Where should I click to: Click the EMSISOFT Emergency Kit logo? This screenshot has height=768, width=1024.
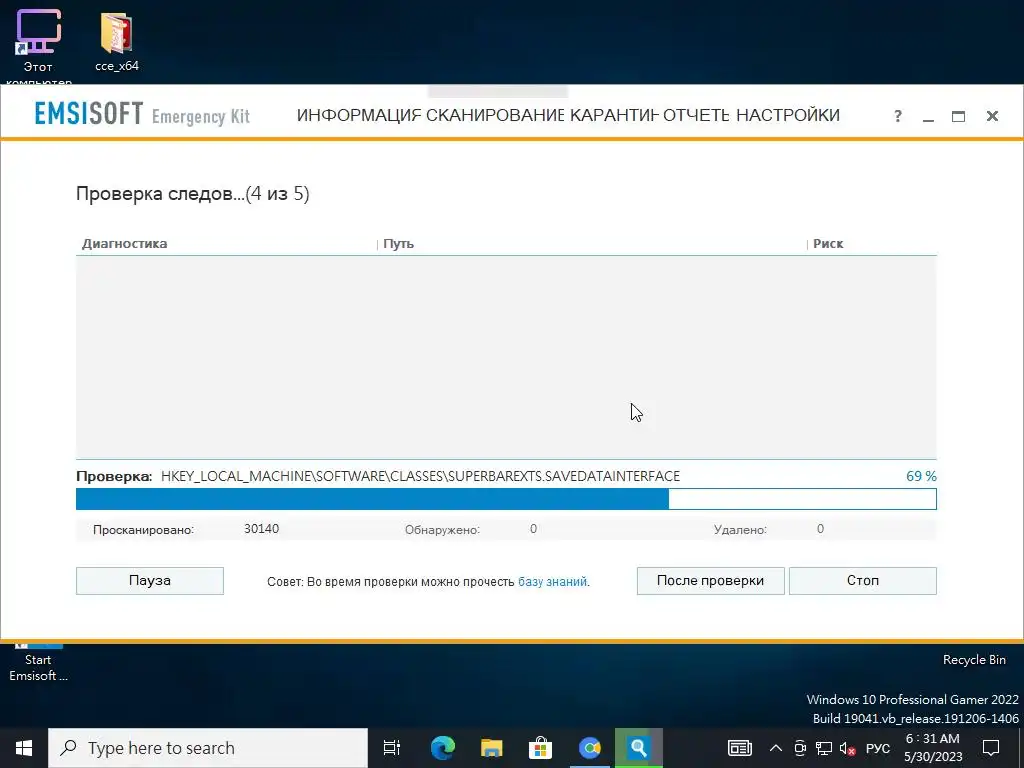pos(142,114)
